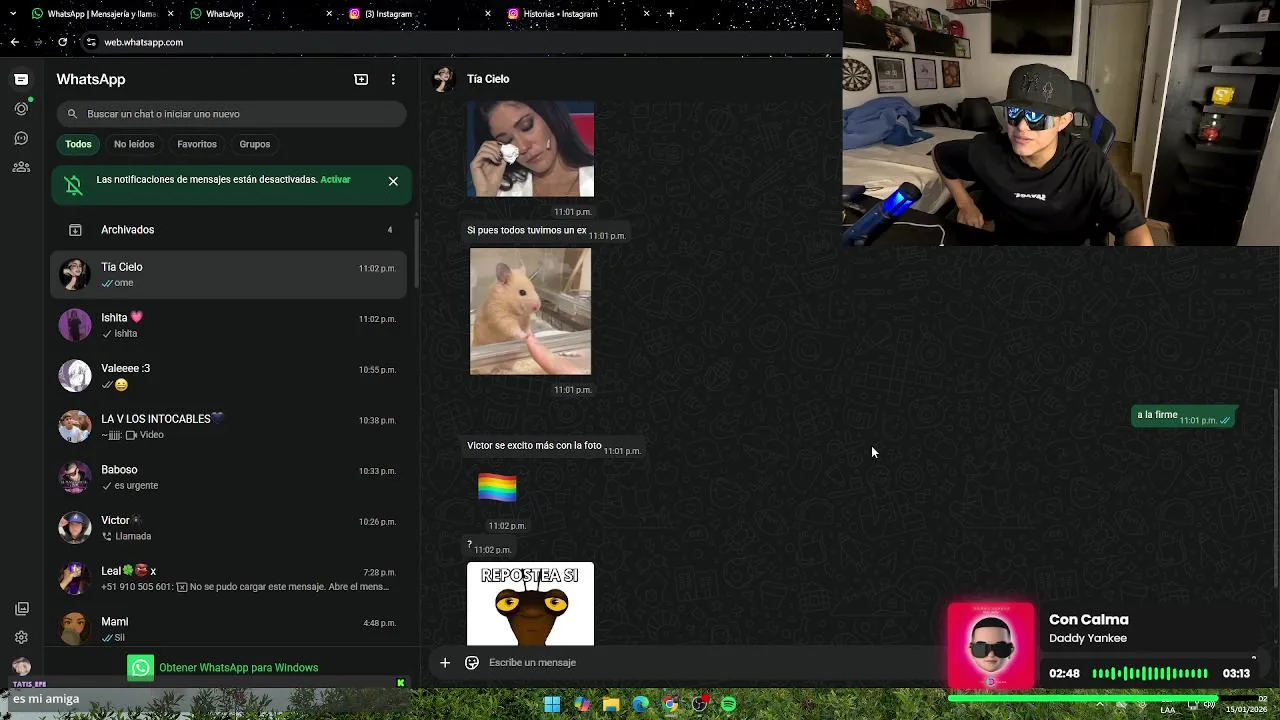Open the Chats icon in WhatsApp sidebar

(x=21, y=79)
